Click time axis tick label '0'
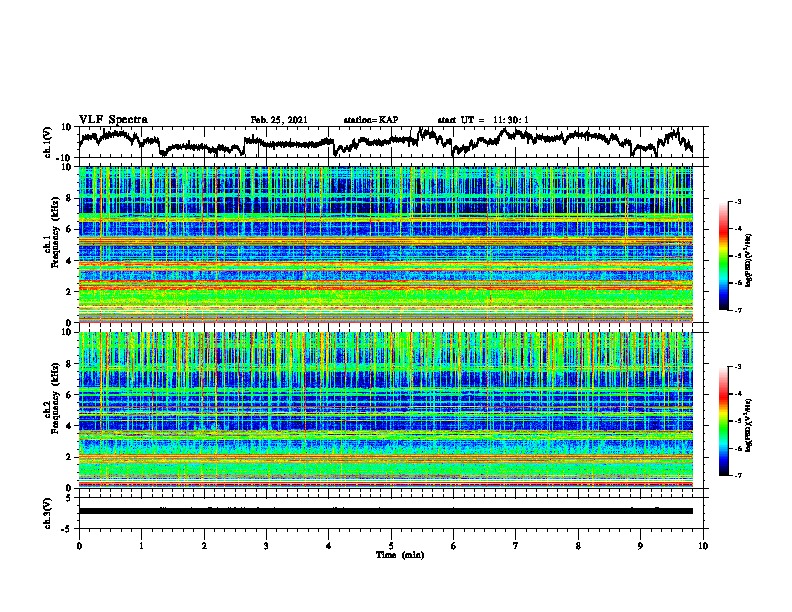 pos(79,546)
